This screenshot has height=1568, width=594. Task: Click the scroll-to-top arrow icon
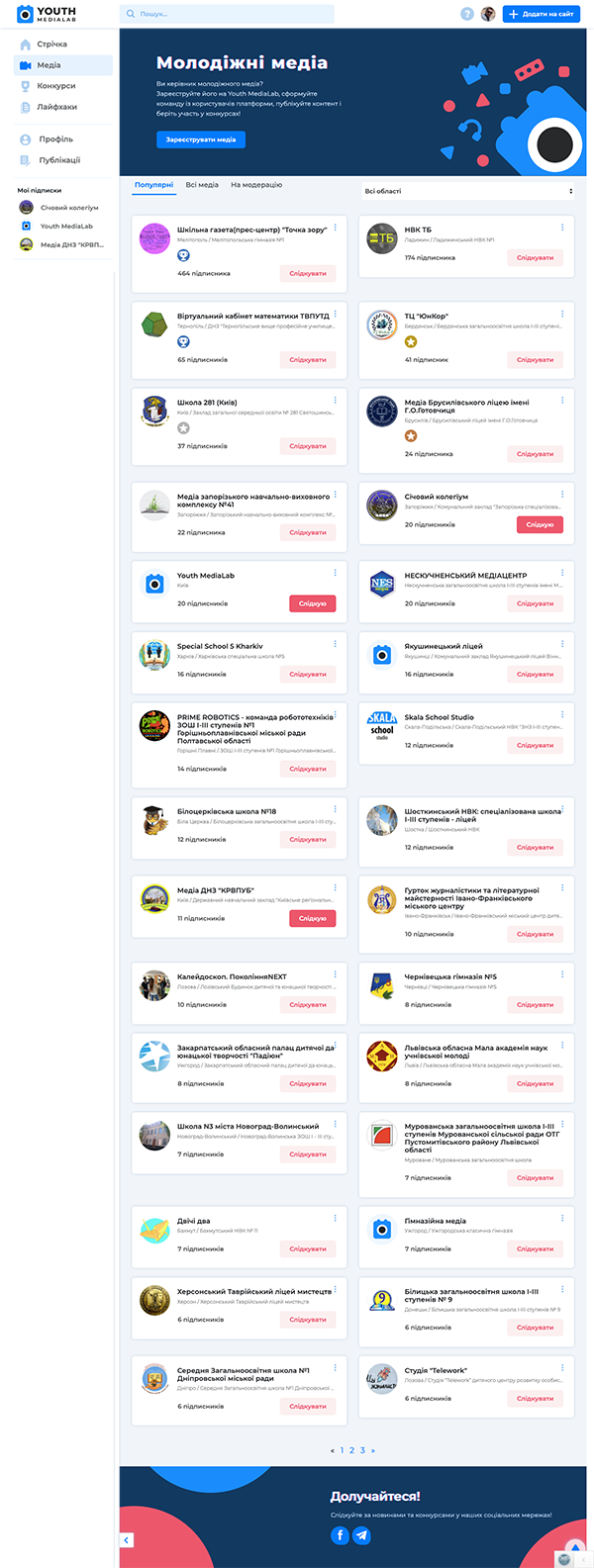[x=575, y=1547]
